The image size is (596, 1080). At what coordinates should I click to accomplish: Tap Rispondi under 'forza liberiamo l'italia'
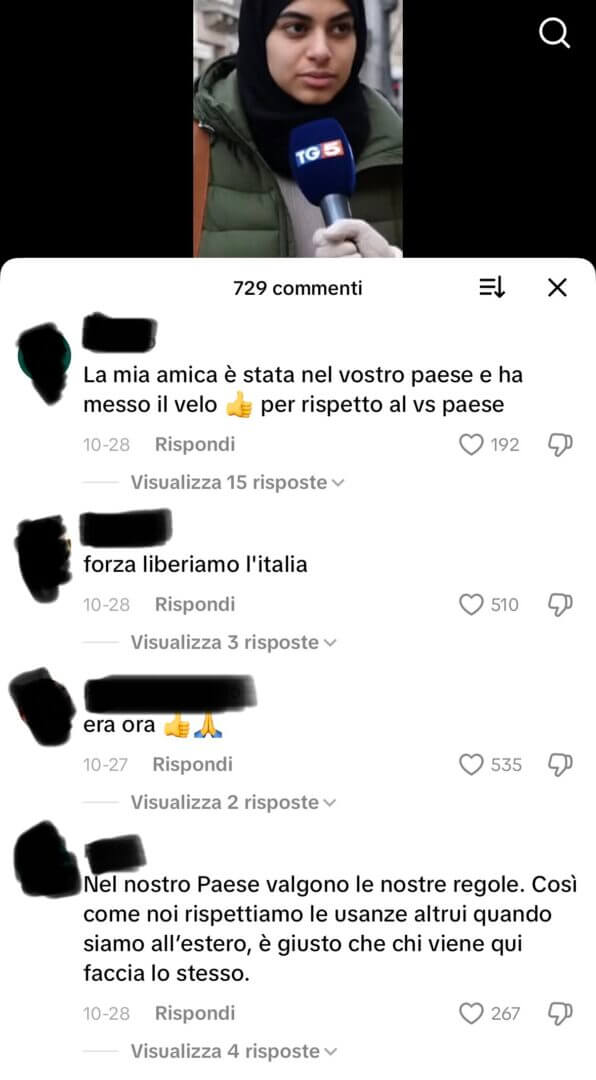195,605
